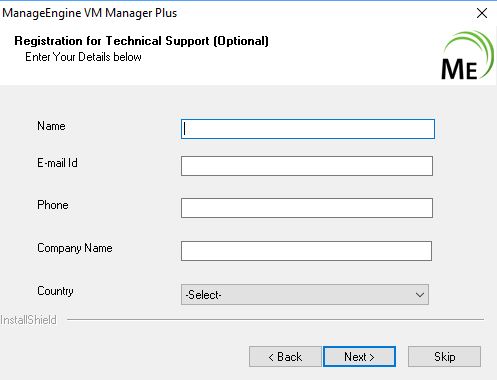497x380 pixels.
Task: Skip the registration step
Action: pyautogui.click(x=444, y=357)
